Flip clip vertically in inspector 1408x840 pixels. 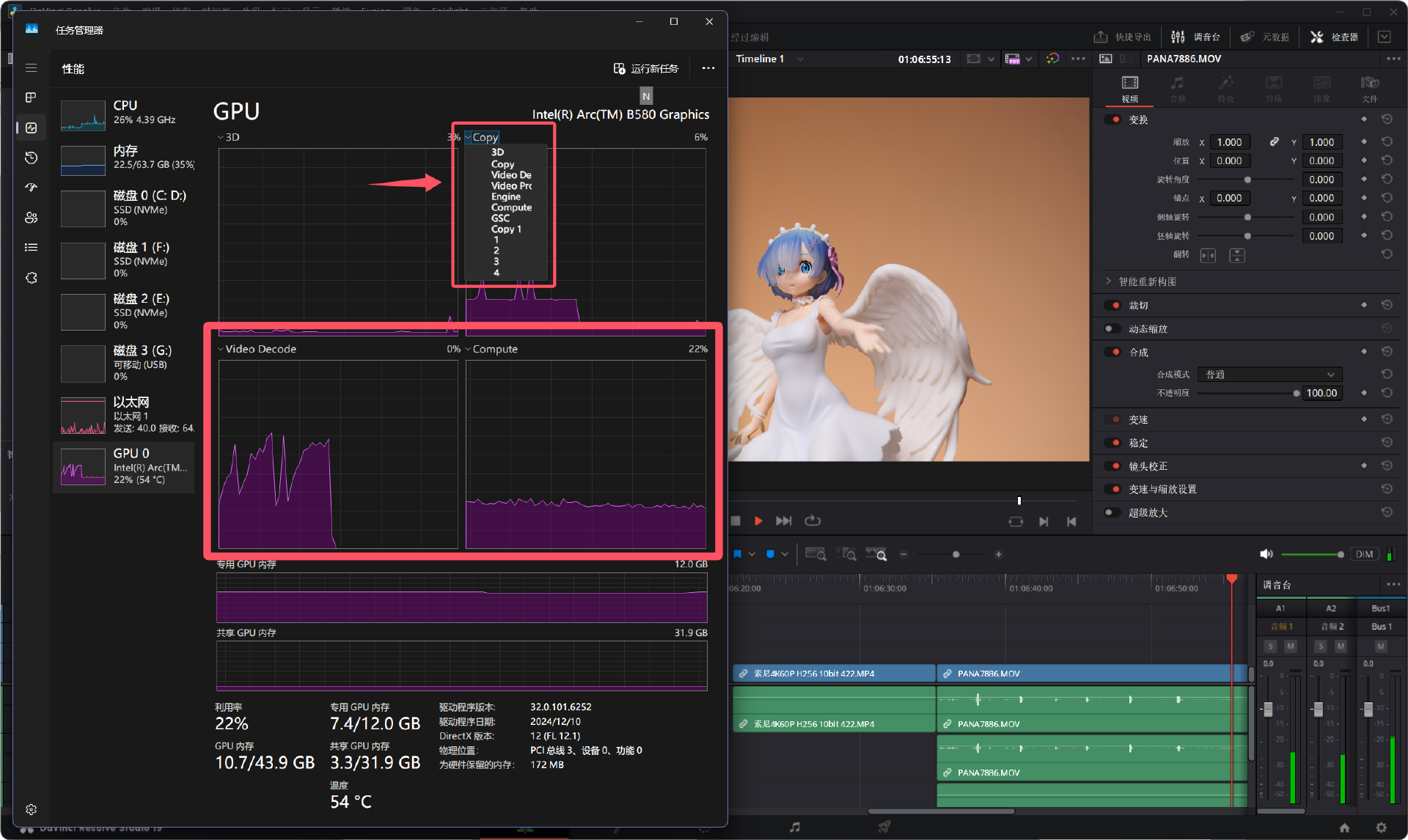tap(1236, 255)
